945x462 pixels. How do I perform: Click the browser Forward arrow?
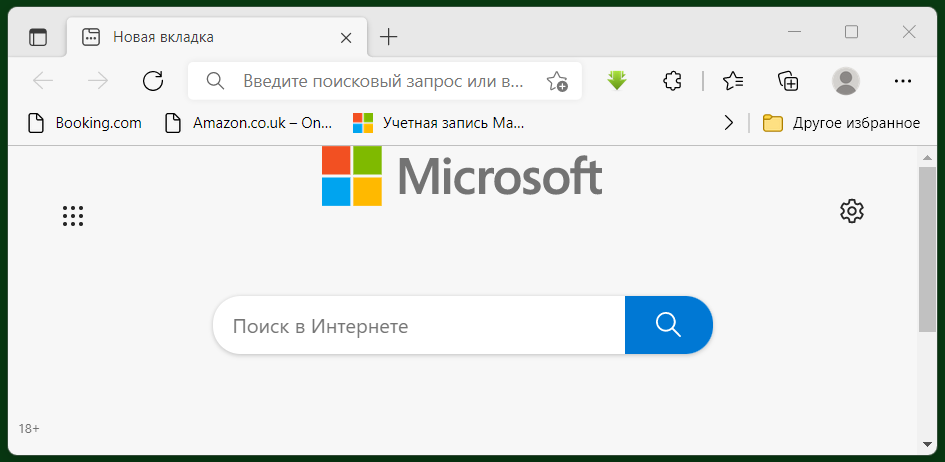98,81
